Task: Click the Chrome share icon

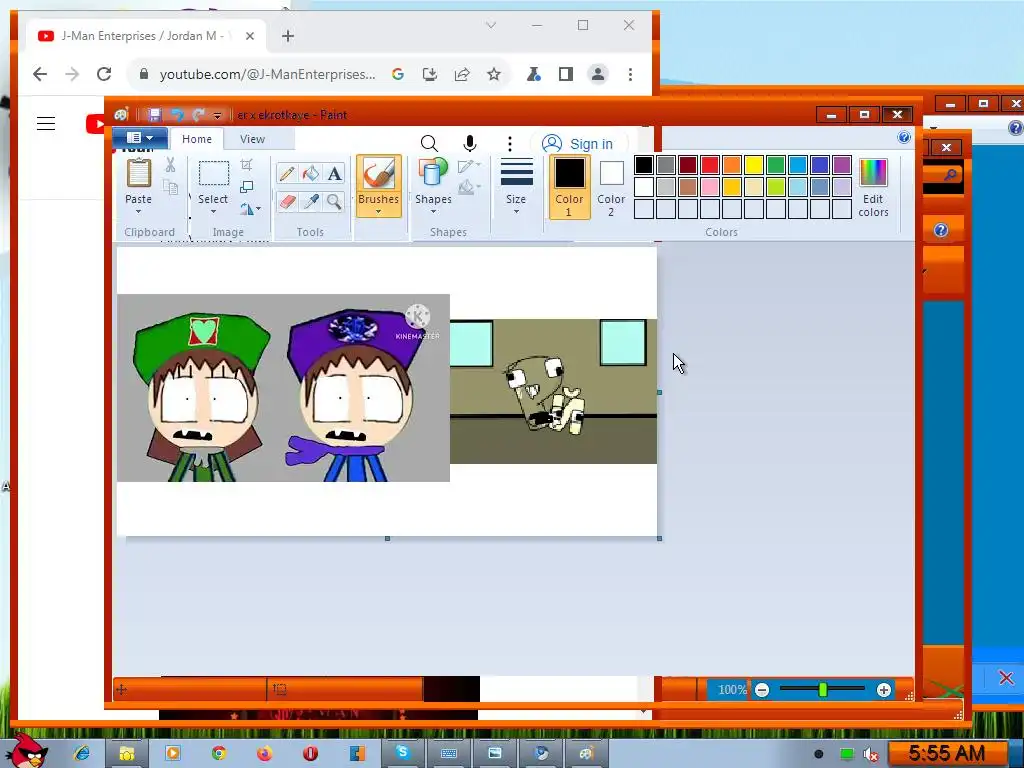Action: click(x=462, y=74)
